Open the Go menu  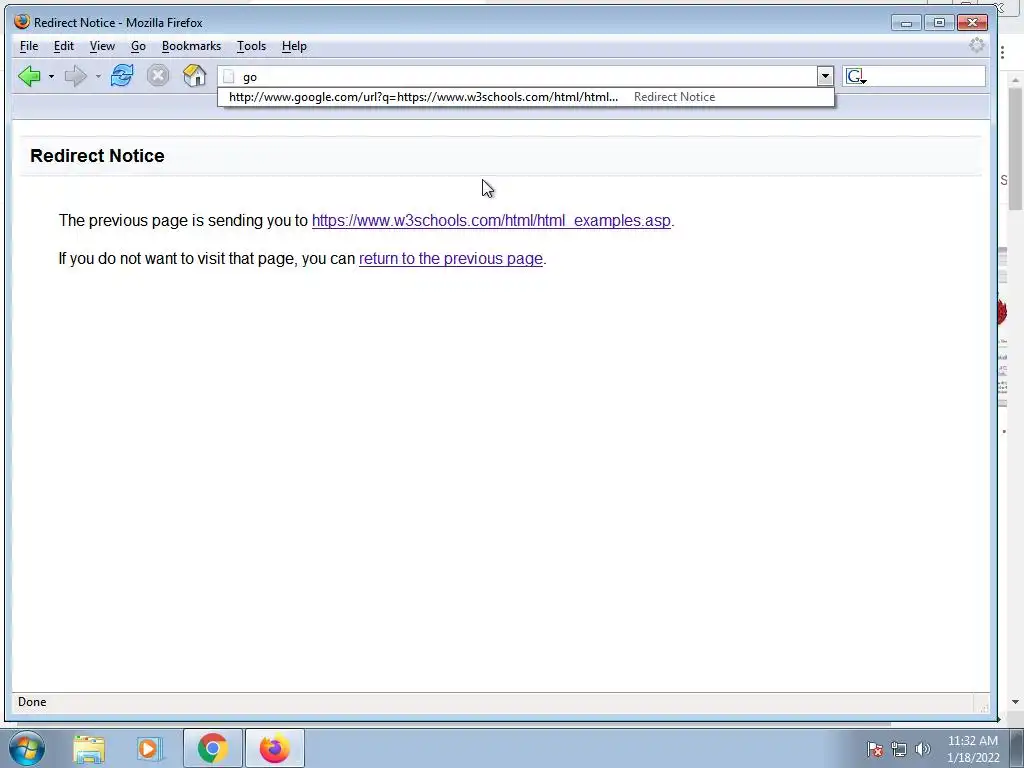tap(138, 46)
